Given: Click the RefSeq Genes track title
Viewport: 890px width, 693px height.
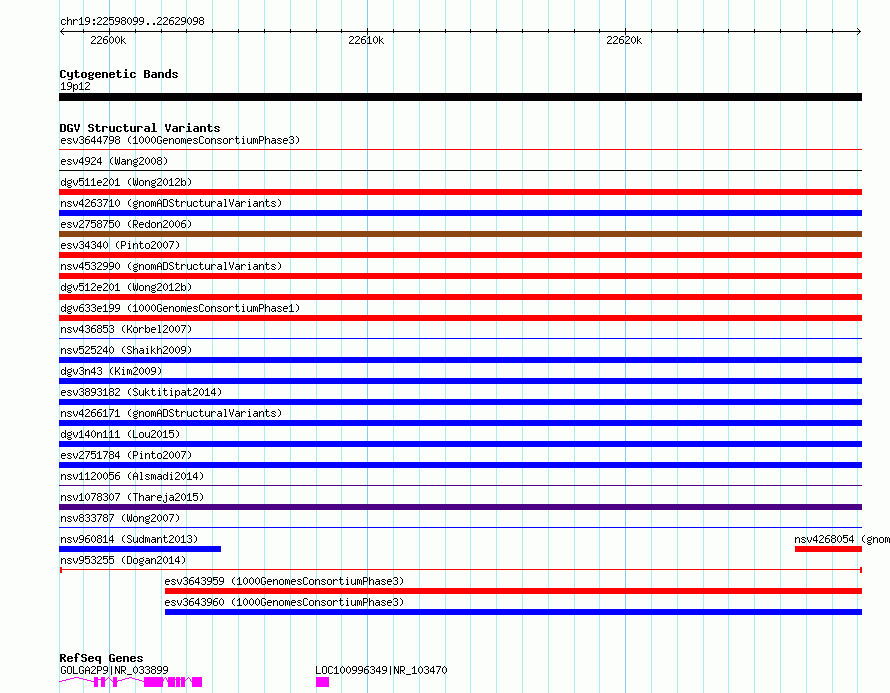Looking at the screenshot, I should 101,658.
